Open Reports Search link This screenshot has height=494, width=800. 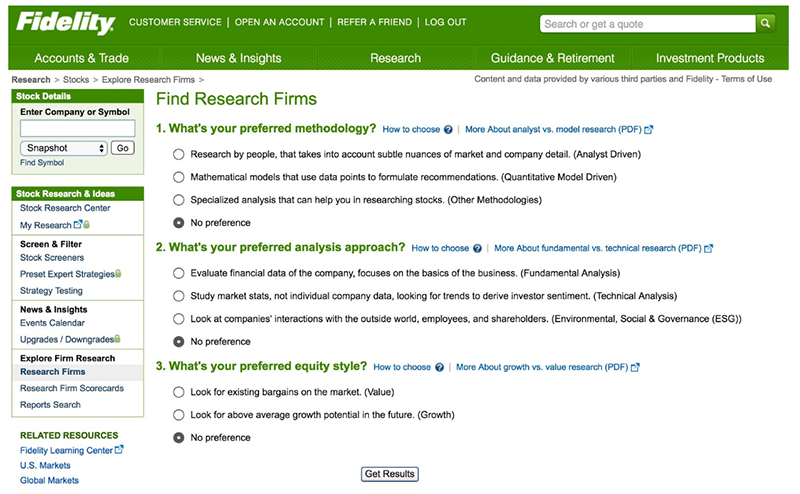[x=51, y=405]
